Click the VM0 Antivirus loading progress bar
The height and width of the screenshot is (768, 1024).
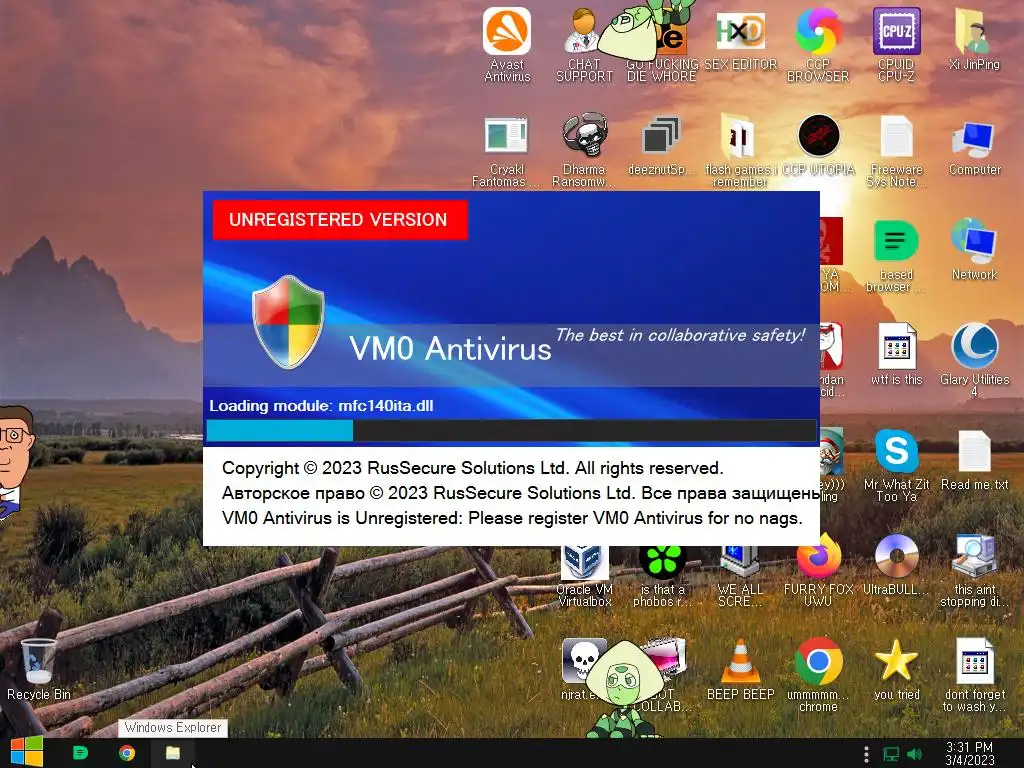511,430
